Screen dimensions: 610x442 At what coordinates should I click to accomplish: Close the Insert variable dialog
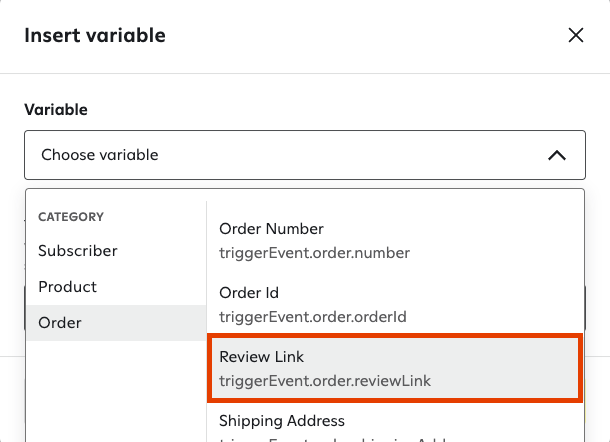(x=576, y=35)
